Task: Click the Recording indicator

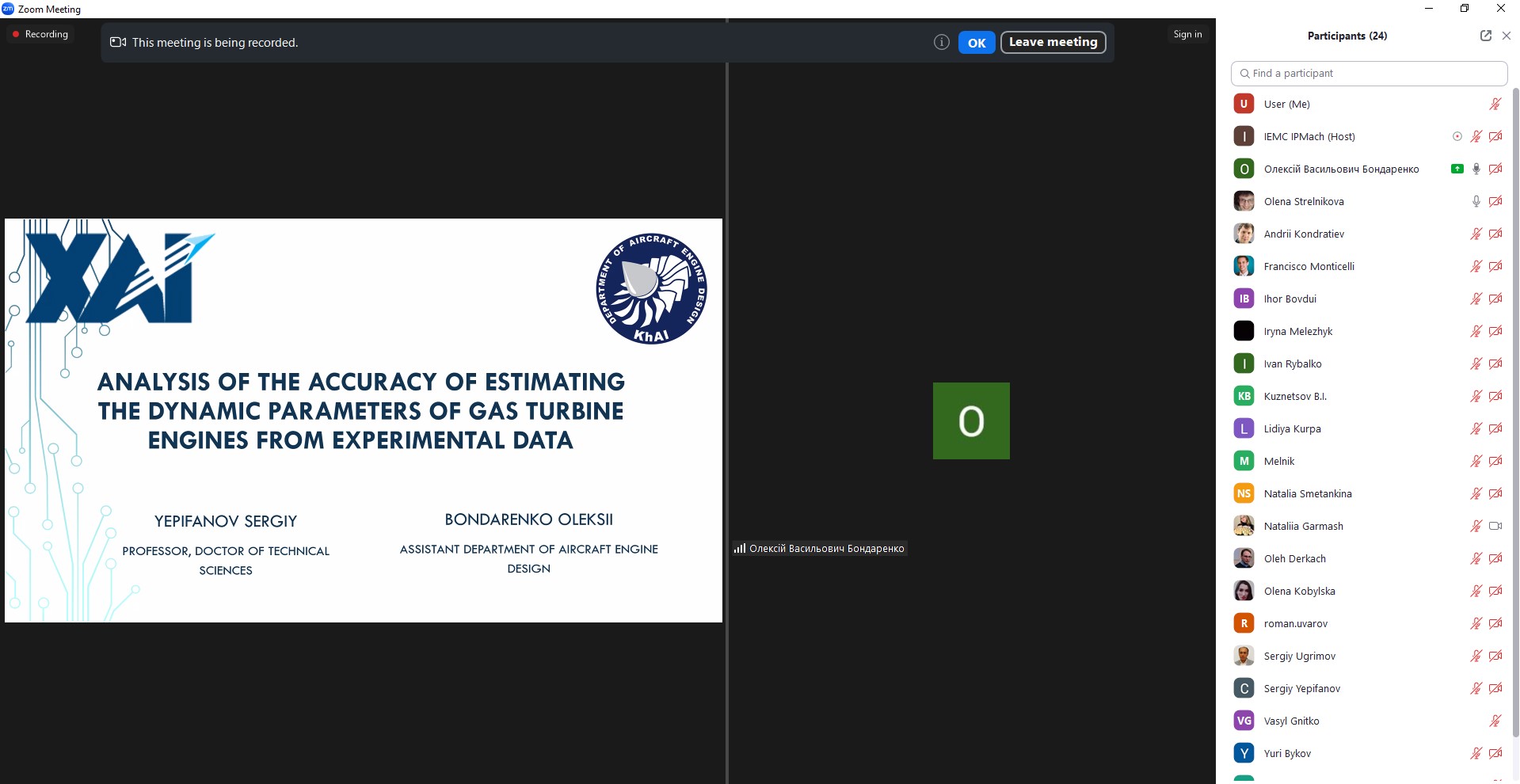Action: [40, 34]
